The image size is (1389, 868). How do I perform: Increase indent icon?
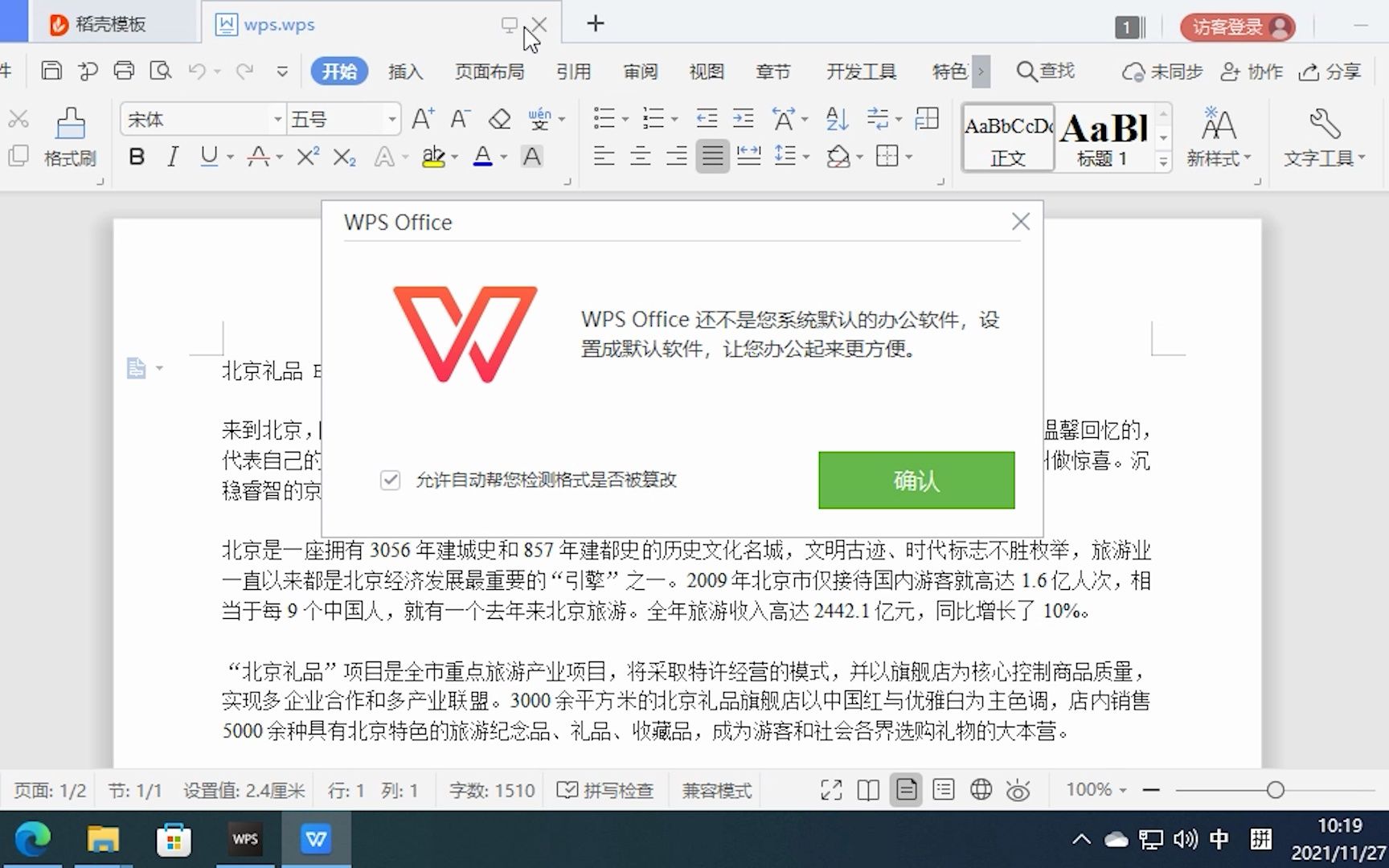point(744,119)
